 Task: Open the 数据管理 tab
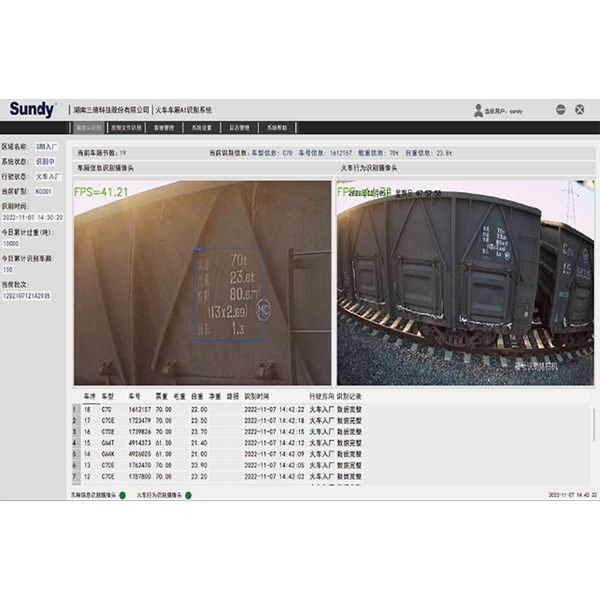point(168,128)
